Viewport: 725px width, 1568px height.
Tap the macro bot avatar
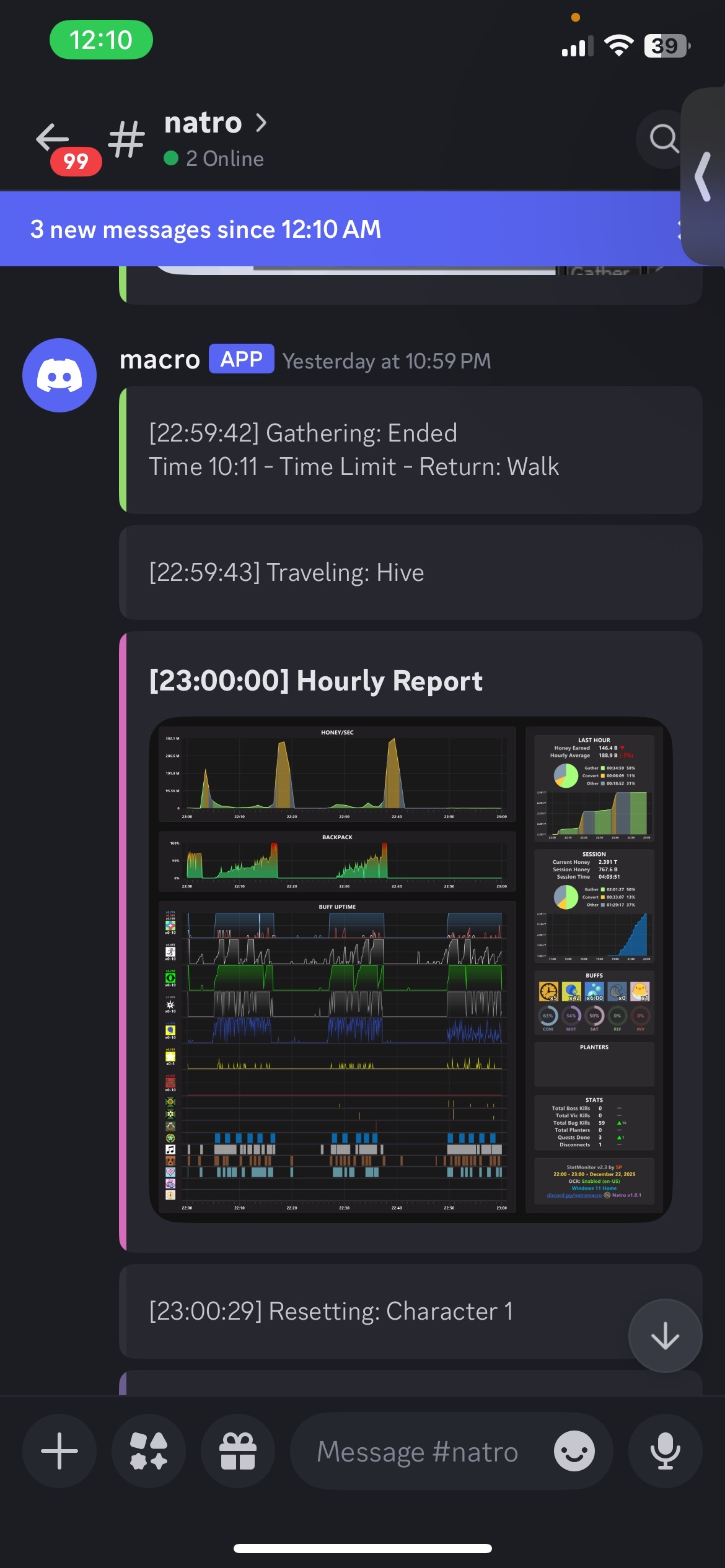pyautogui.click(x=59, y=375)
